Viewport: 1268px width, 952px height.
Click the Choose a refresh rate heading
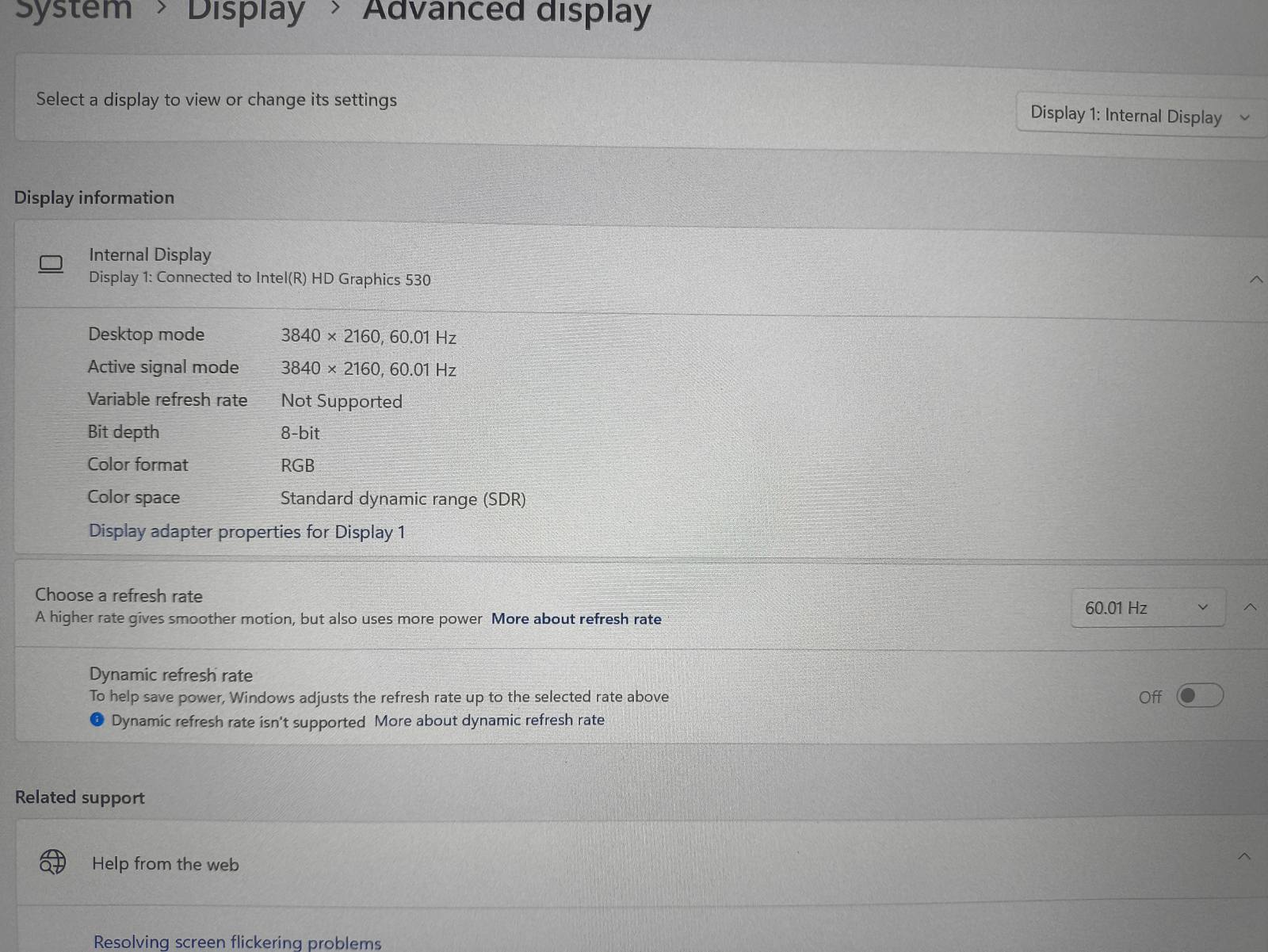[119, 595]
